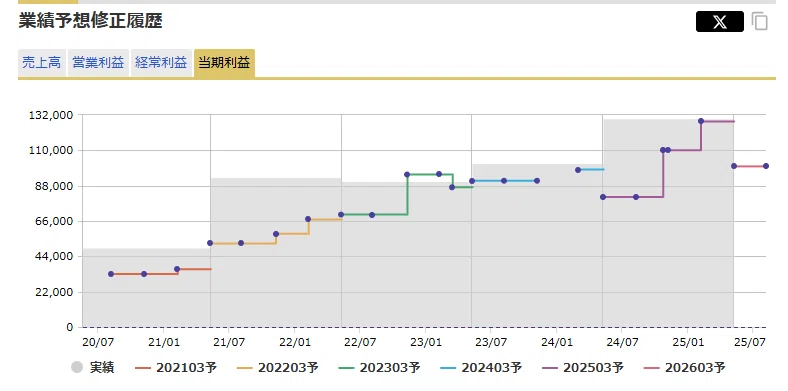
Task: Click the lone 202403予 point near 24/01
Action: click(578, 170)
